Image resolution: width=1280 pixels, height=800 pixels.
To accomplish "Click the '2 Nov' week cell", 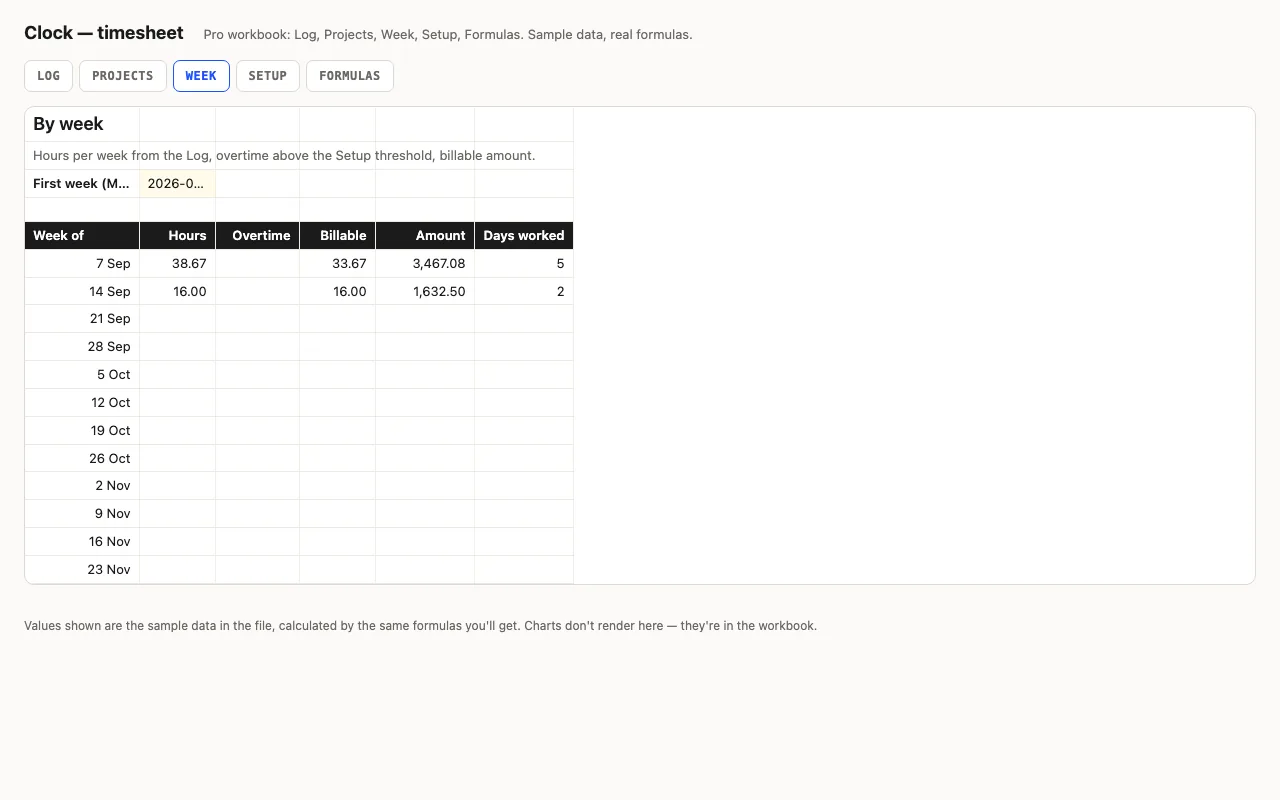I will tap(82, 486).
